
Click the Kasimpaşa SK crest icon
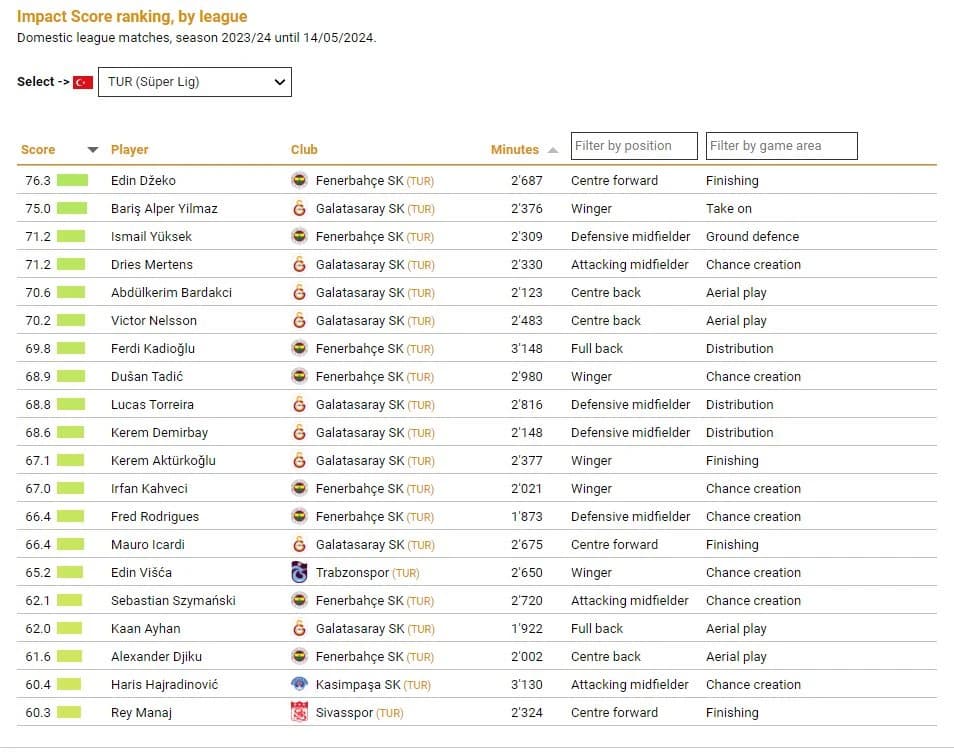(x=299, y=685)
